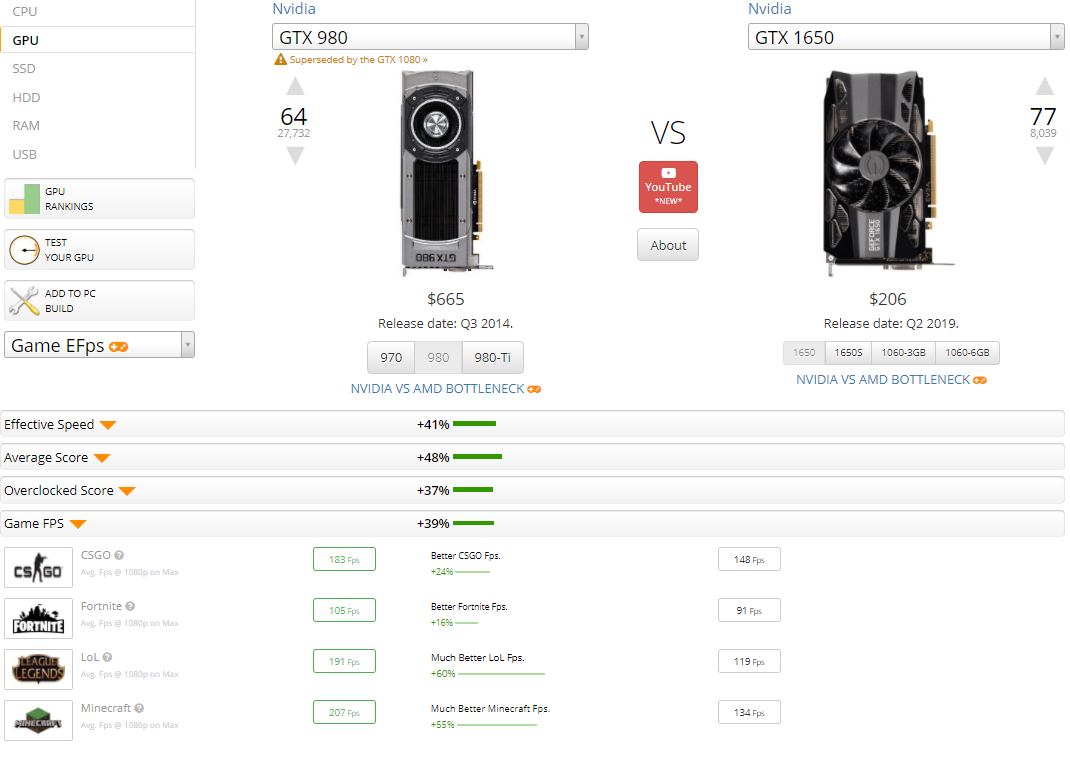Select the 1060-6GB variant button
Image resolution: width=1070 pixels, height=759 pixels.
pyautogui.click(x=967, y=353)
